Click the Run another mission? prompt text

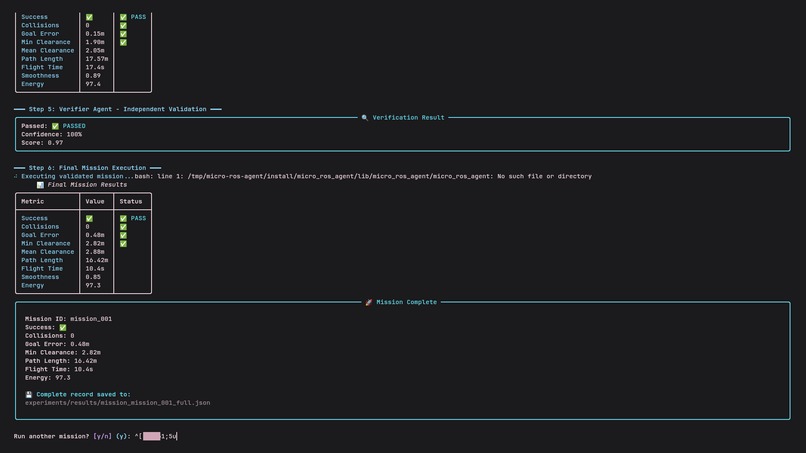click(x=51, y=437)
